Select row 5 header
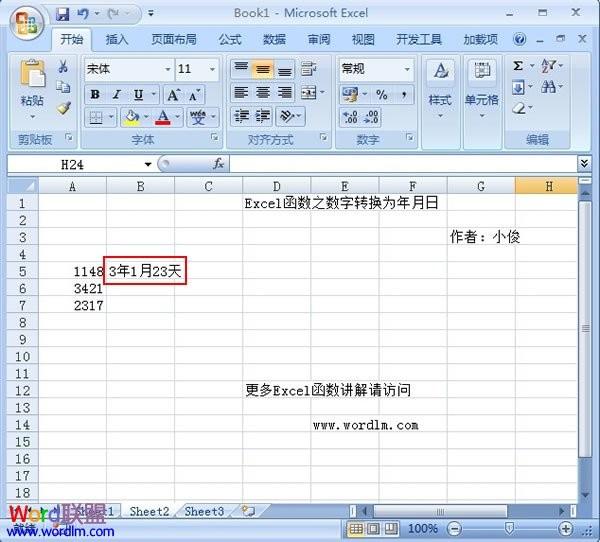Viewport: 600px width, 542px height. click(x=23, y=271)
